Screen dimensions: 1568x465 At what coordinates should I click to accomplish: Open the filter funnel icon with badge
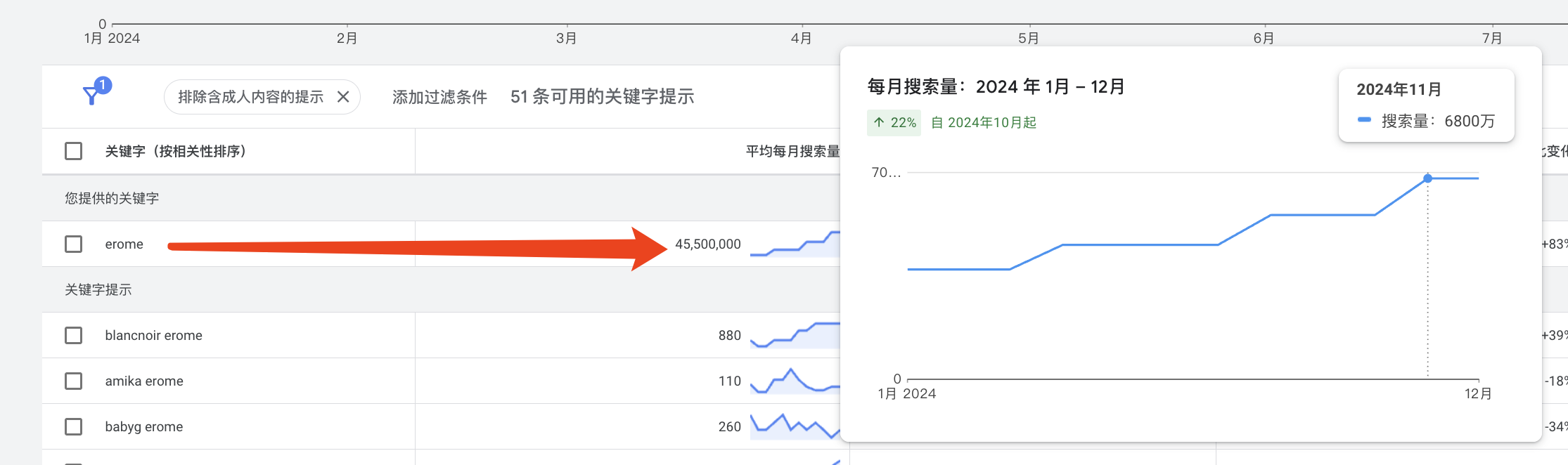(x=96, y=92)
